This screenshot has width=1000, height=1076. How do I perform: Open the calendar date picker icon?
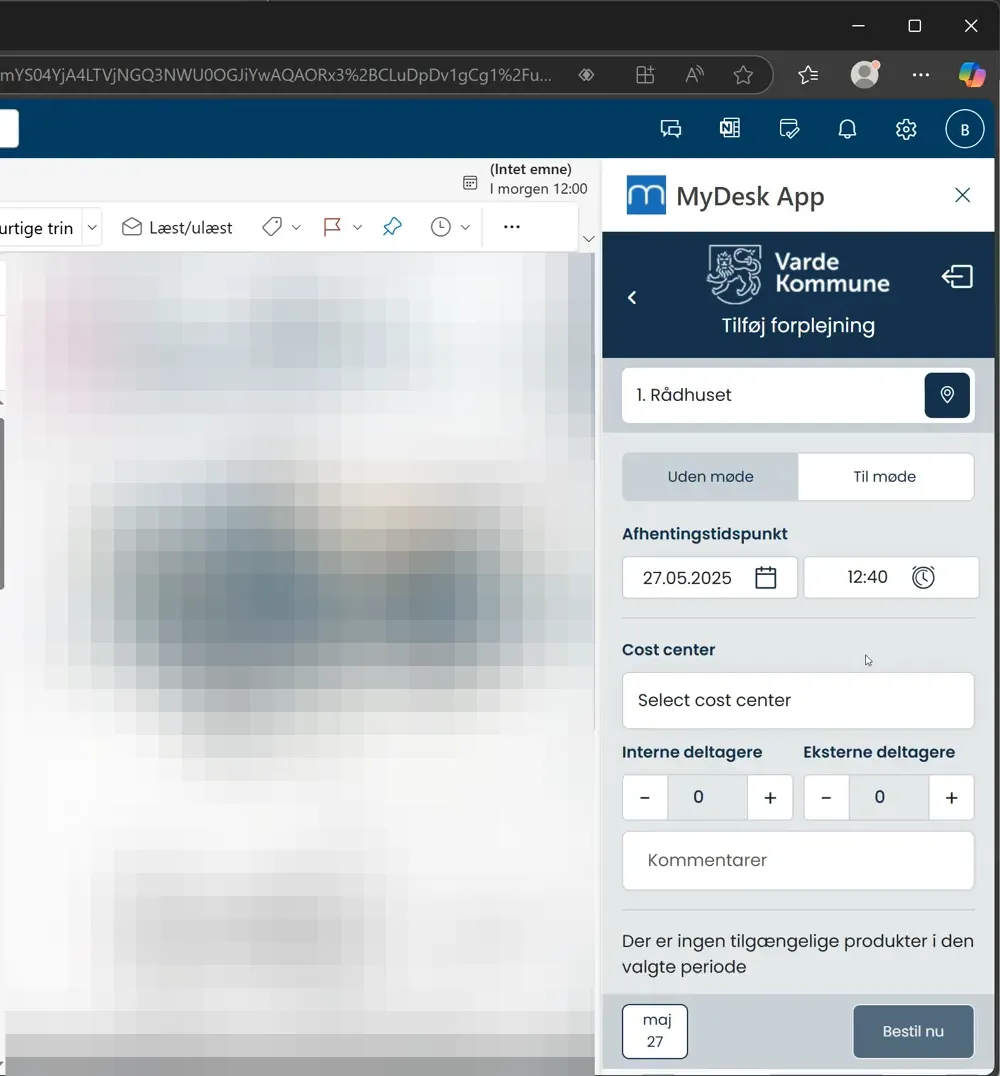(765, 577)
